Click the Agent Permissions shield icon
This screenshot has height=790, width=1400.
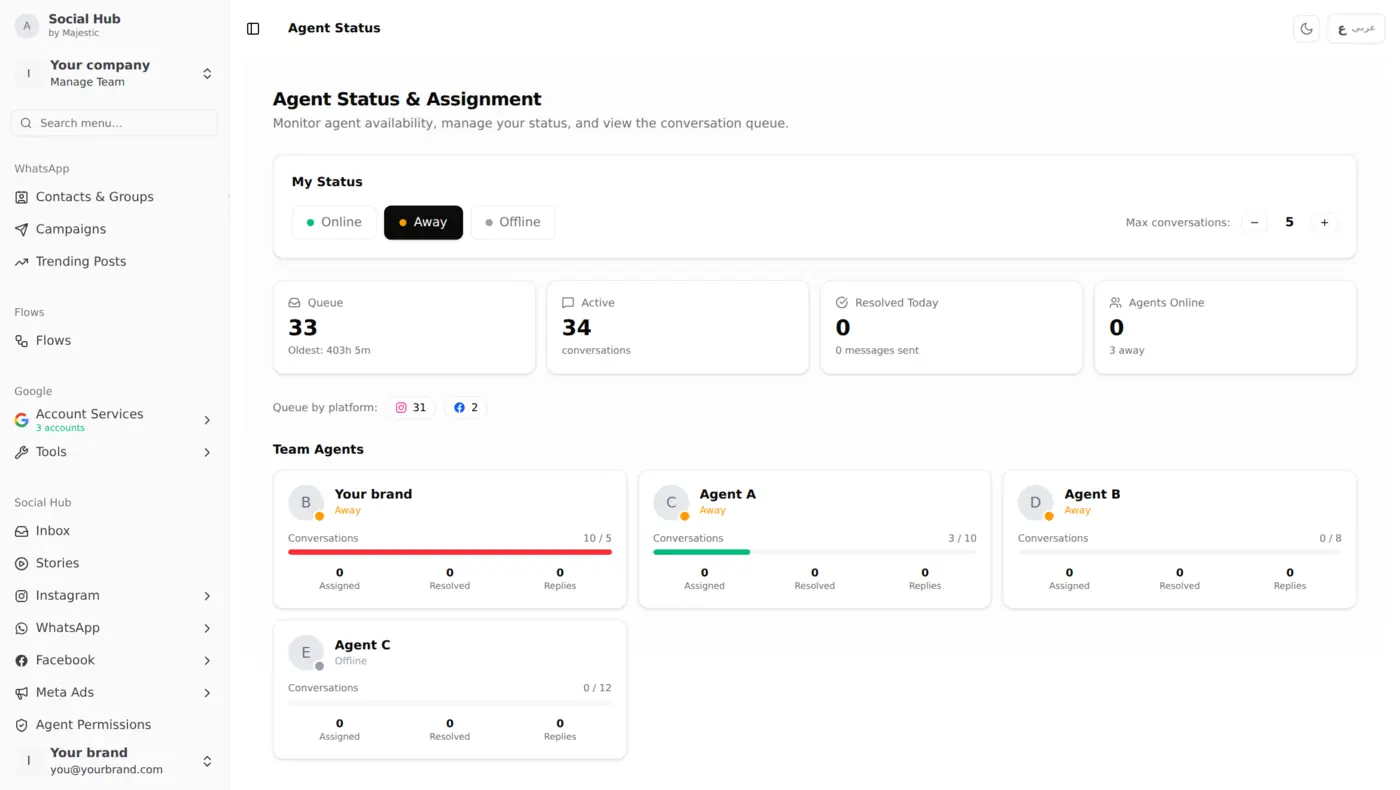point(21,725)
